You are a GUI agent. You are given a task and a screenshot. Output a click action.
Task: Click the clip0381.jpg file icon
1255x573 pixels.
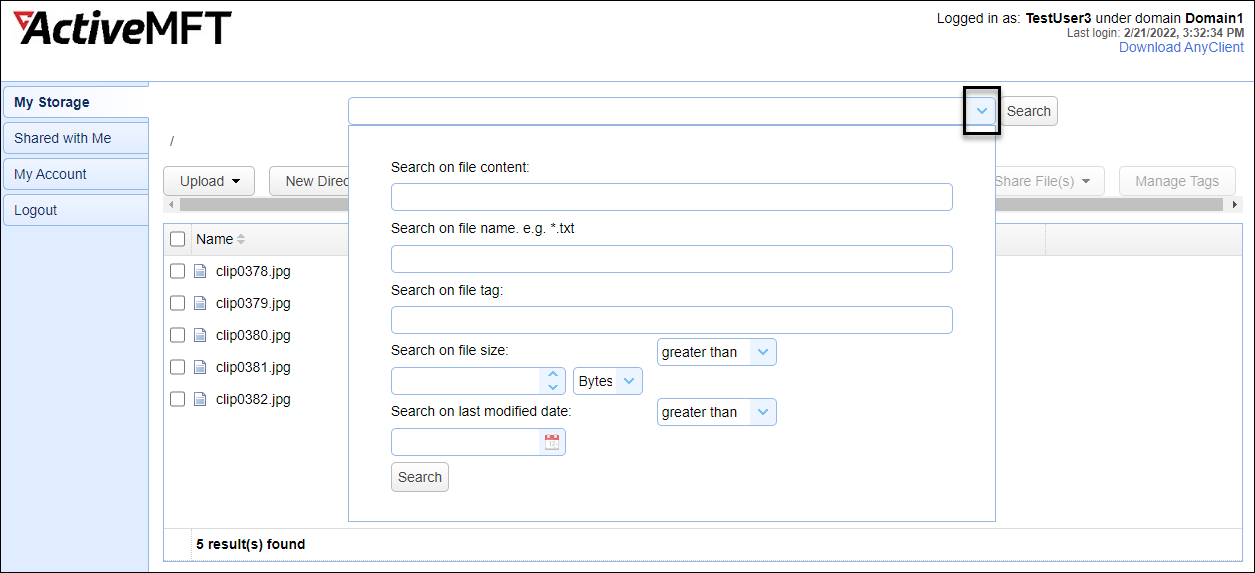200,367
